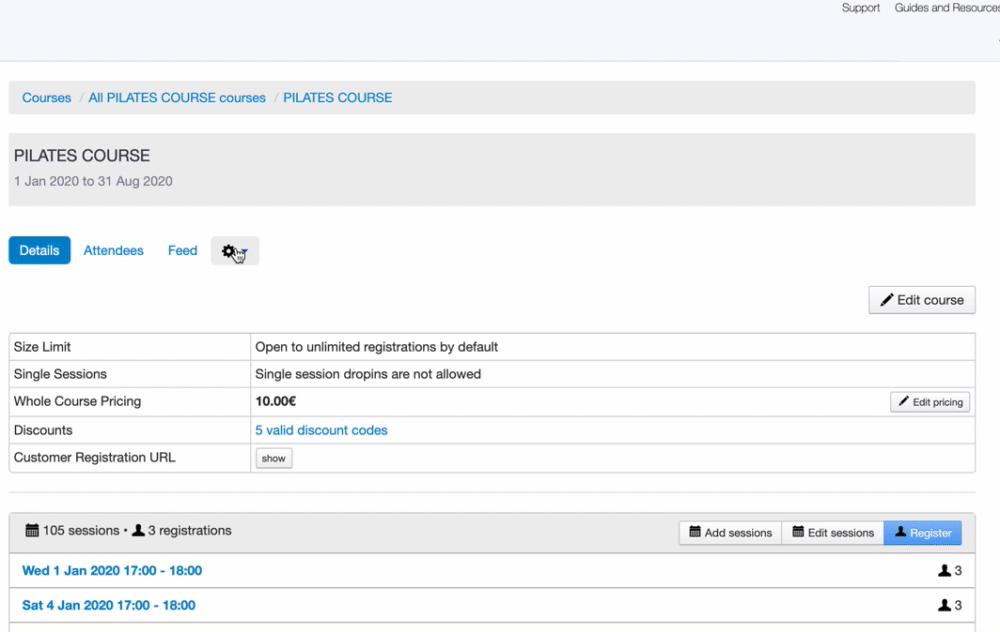Go to Courses breadcrumb link

47,98
